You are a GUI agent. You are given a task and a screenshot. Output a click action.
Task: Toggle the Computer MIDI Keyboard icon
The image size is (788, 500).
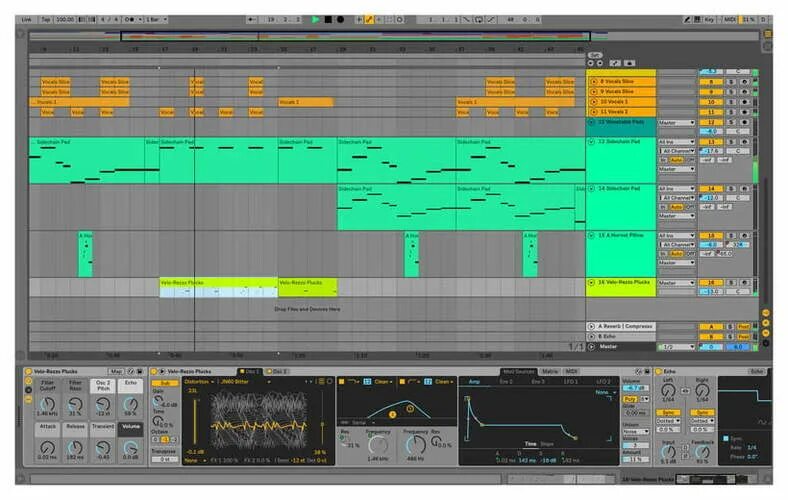697,20
